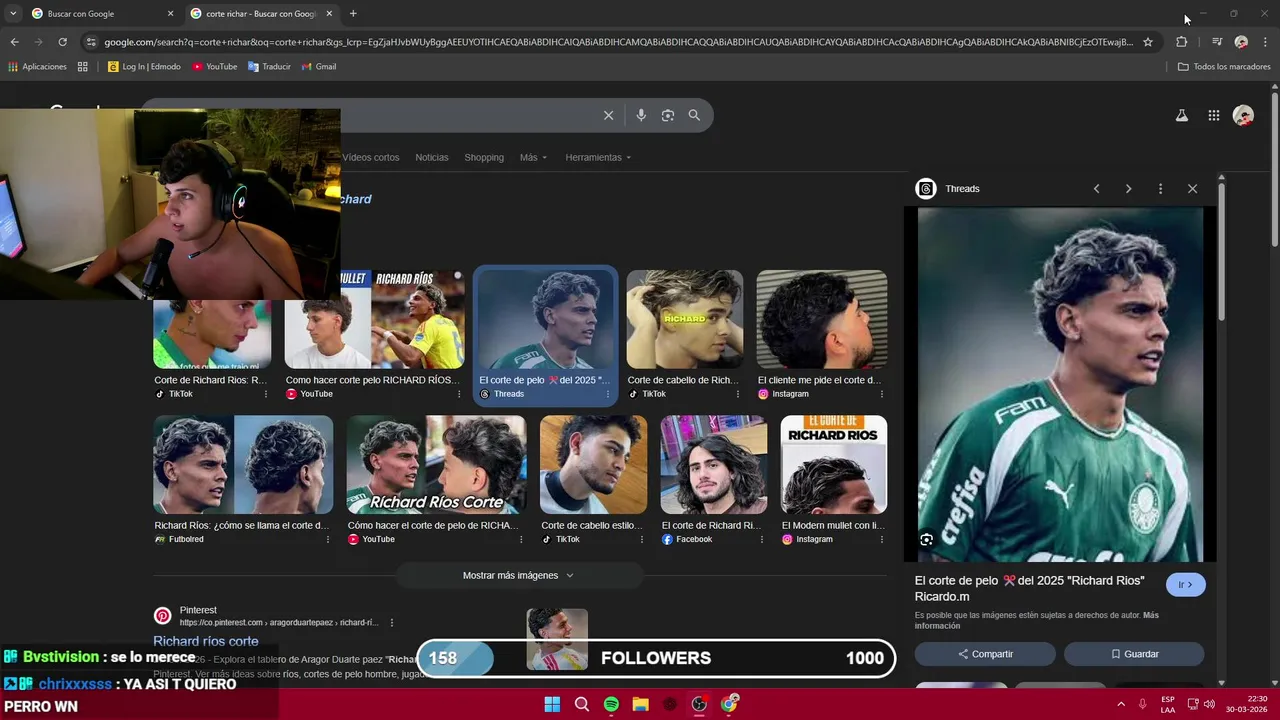Open new browser tab

click(x=353, y=13)
